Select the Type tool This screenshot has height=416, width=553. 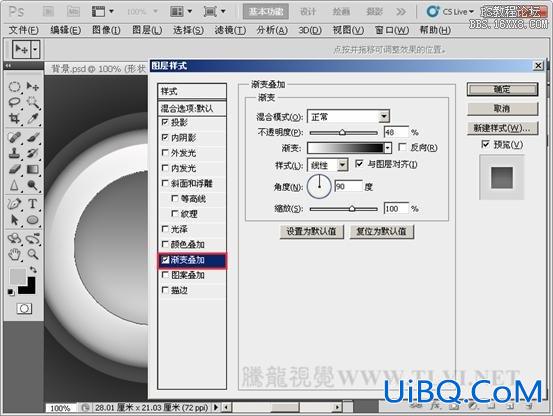tap(33, 204)
